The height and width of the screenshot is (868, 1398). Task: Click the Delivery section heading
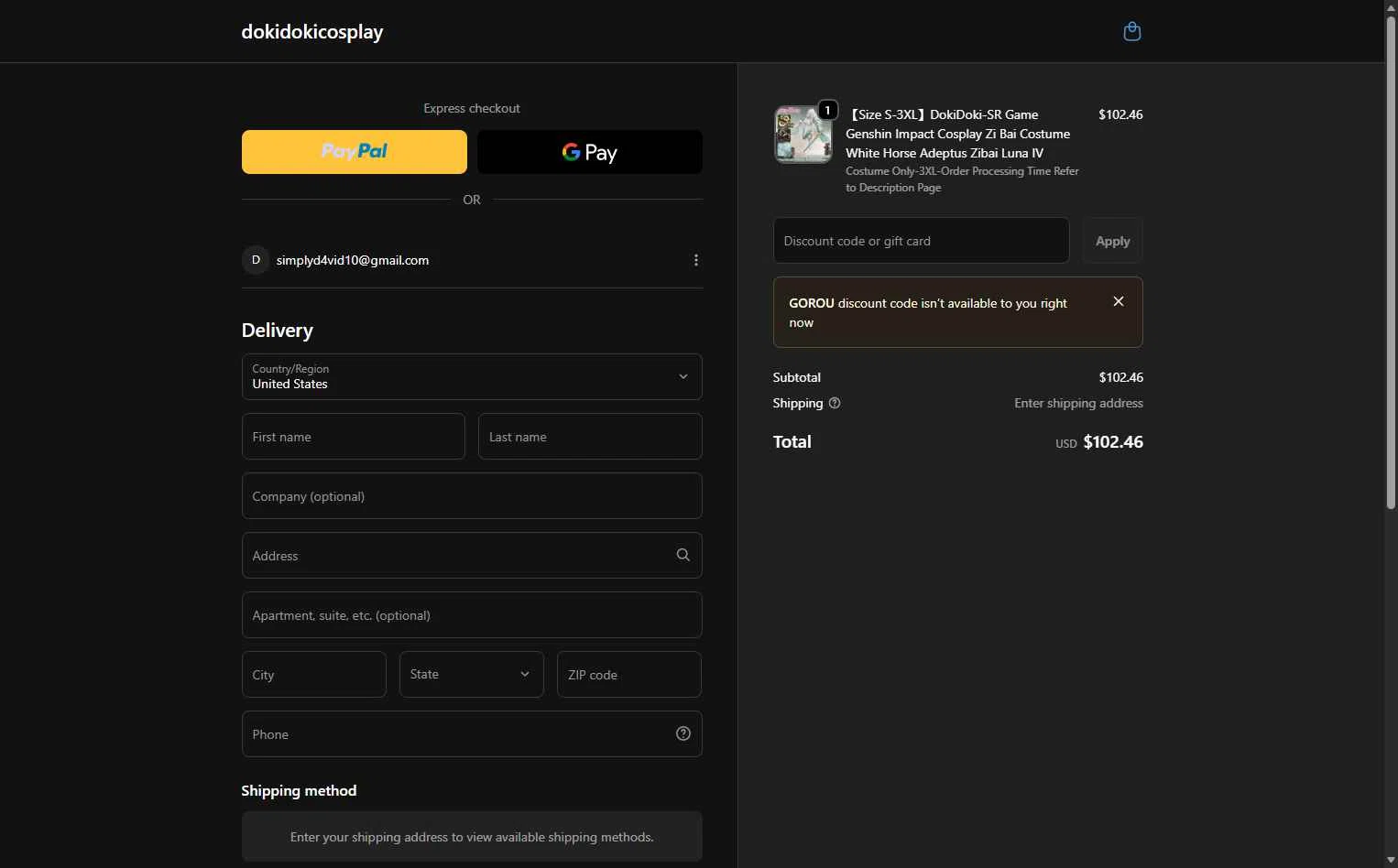click(278, 331)
